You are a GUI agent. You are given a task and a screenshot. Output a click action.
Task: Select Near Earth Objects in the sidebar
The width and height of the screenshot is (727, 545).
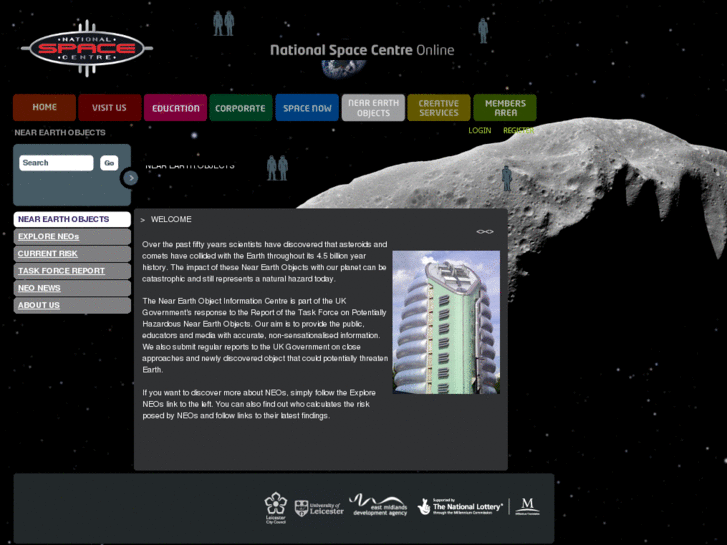pyautogui.click(x=72, y=219)
